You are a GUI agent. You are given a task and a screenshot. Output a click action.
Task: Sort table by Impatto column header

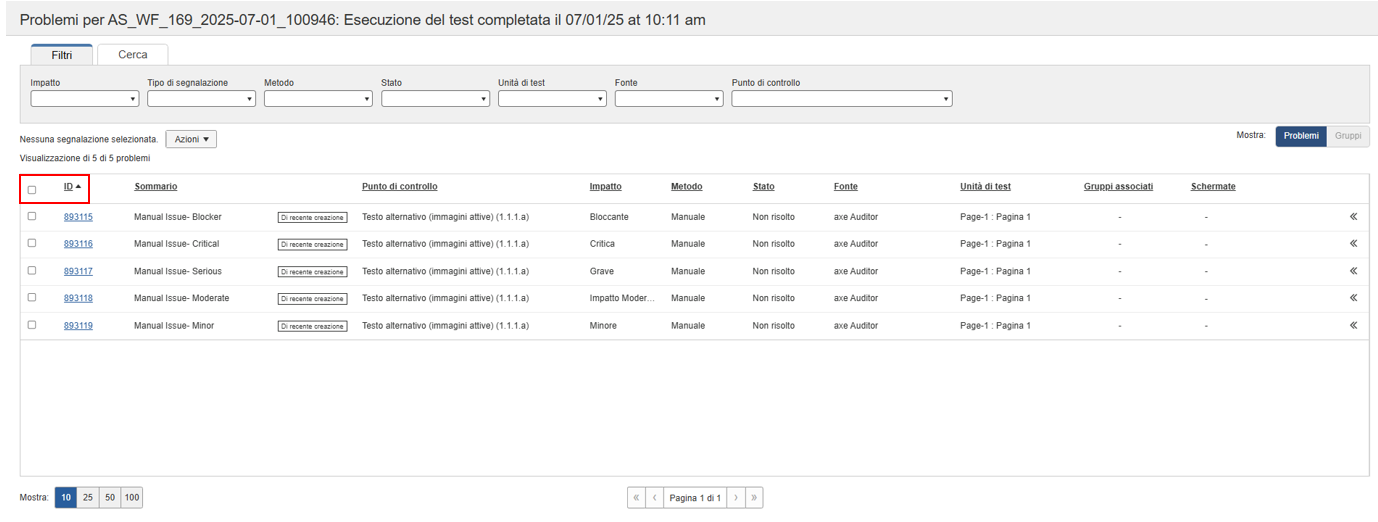pos(605,187)
